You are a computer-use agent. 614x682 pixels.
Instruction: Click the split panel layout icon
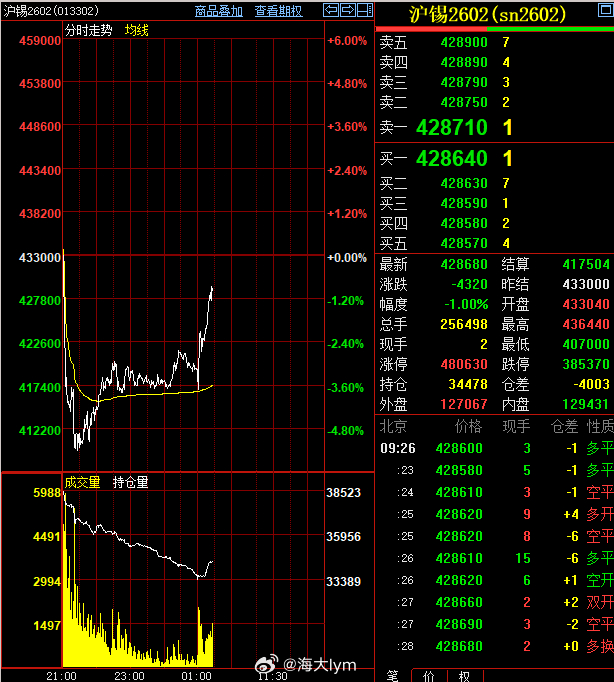click(364, 10)
